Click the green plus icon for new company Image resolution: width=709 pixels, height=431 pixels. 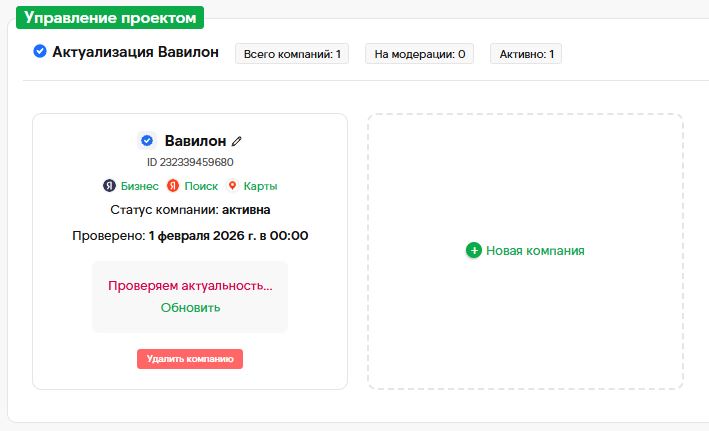[x=474, y=250]
